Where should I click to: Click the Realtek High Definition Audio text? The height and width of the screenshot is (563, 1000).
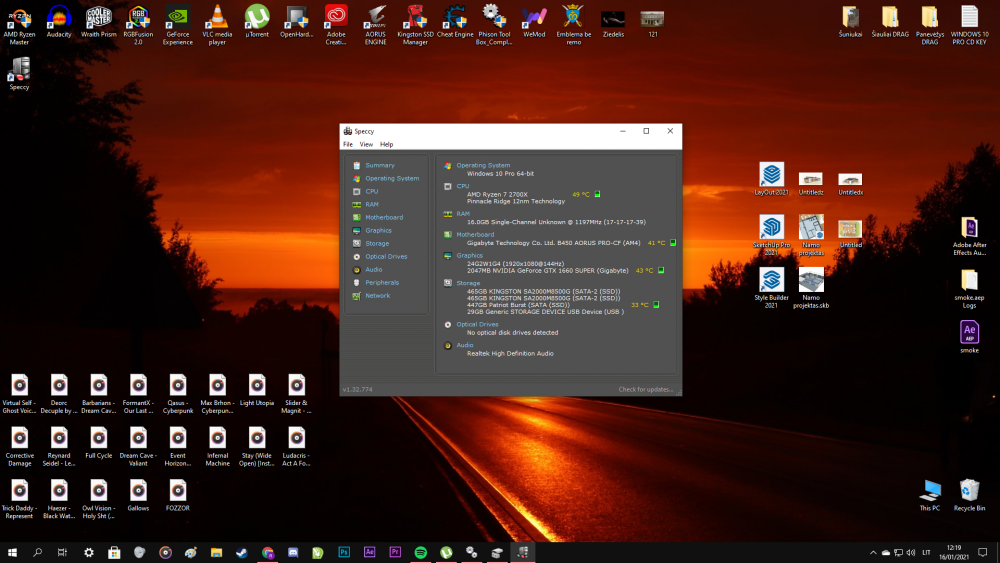(510, 353)
